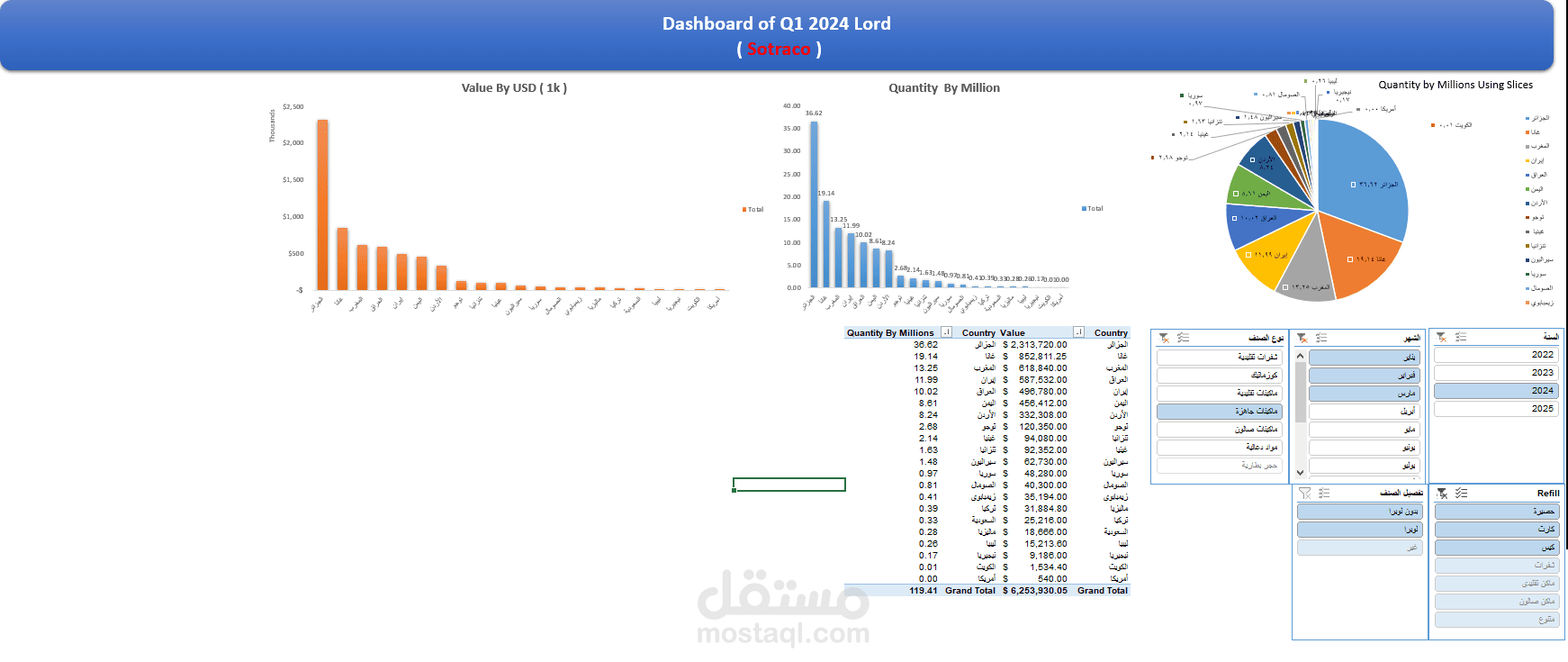Select ماكينات تقليدية in the نوع الصنف slicer

pyautogui.click(x=1220, y=394)
